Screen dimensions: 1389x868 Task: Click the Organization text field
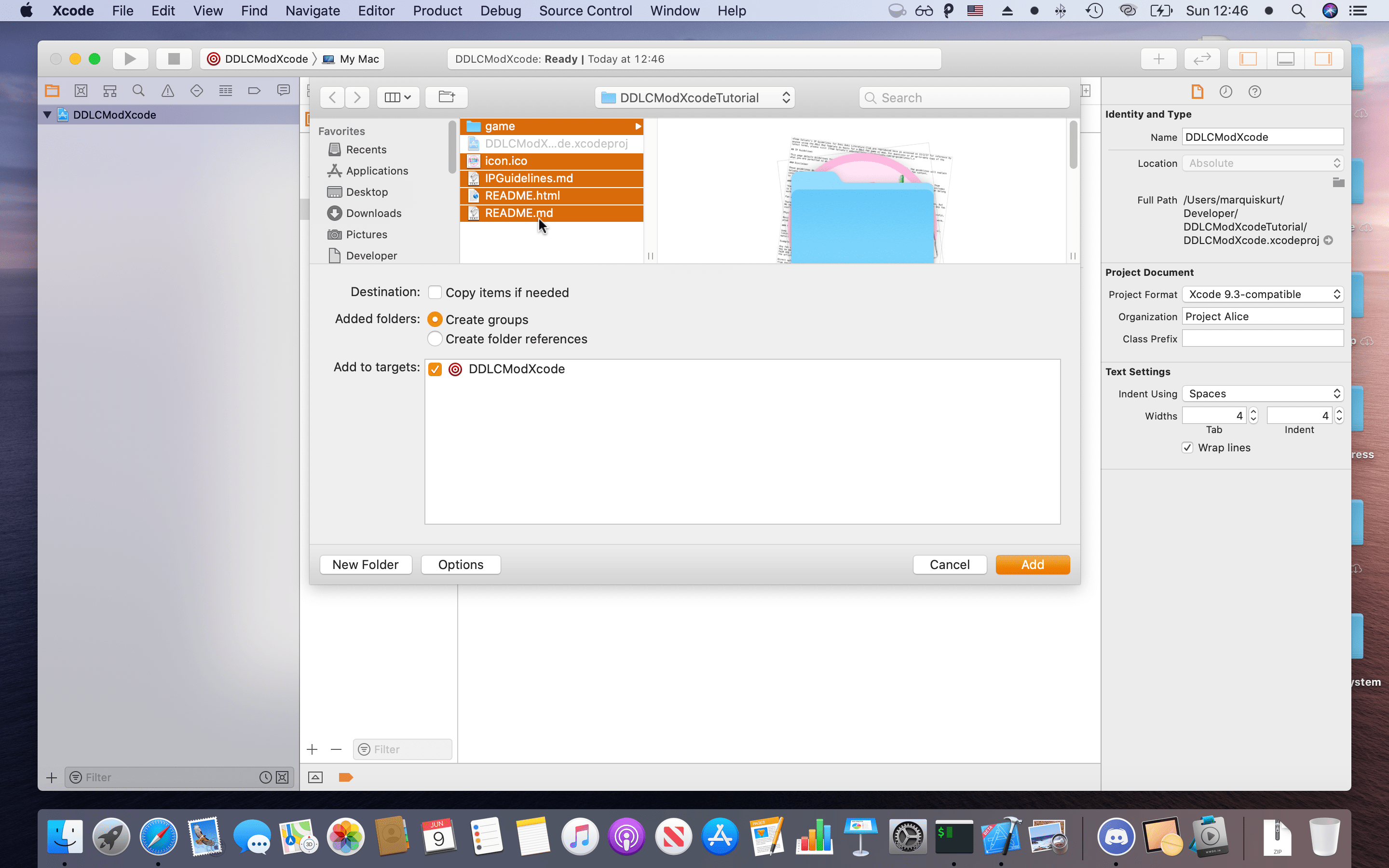(1263, 317)
